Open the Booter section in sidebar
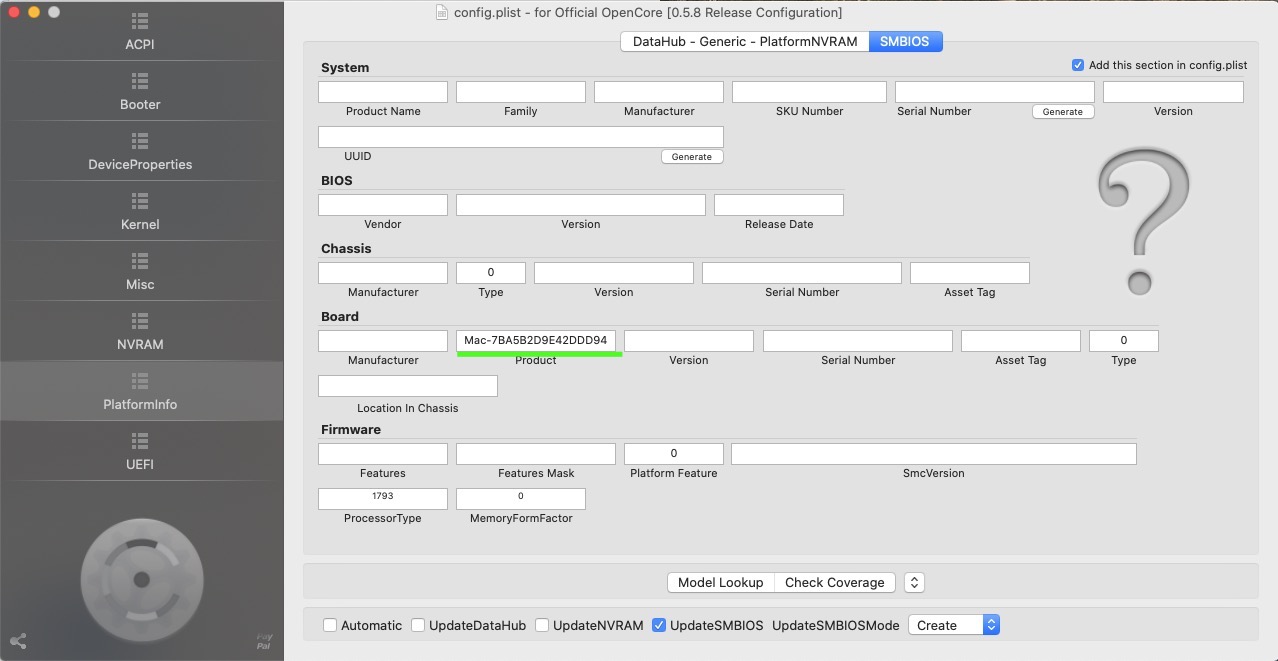The height and width of the screenshot is (661, 1278). pyautogui.click(x=140, y=91)
